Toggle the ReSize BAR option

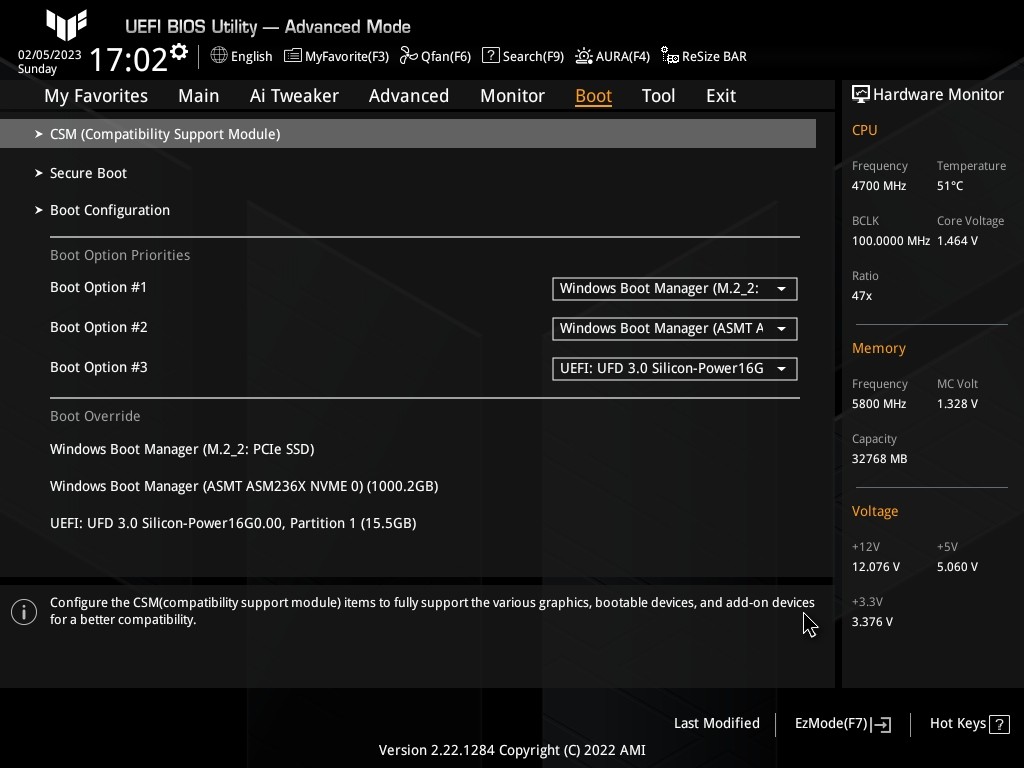(x=704, y=56)
